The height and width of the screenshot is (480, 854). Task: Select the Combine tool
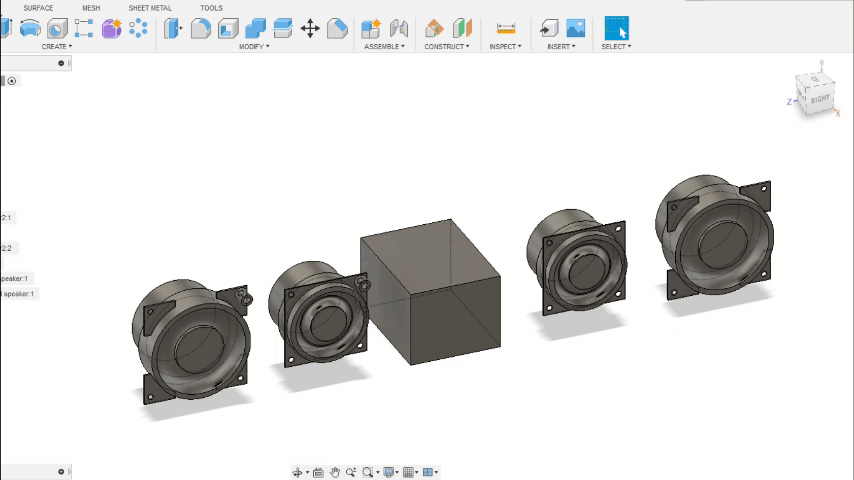255,28
